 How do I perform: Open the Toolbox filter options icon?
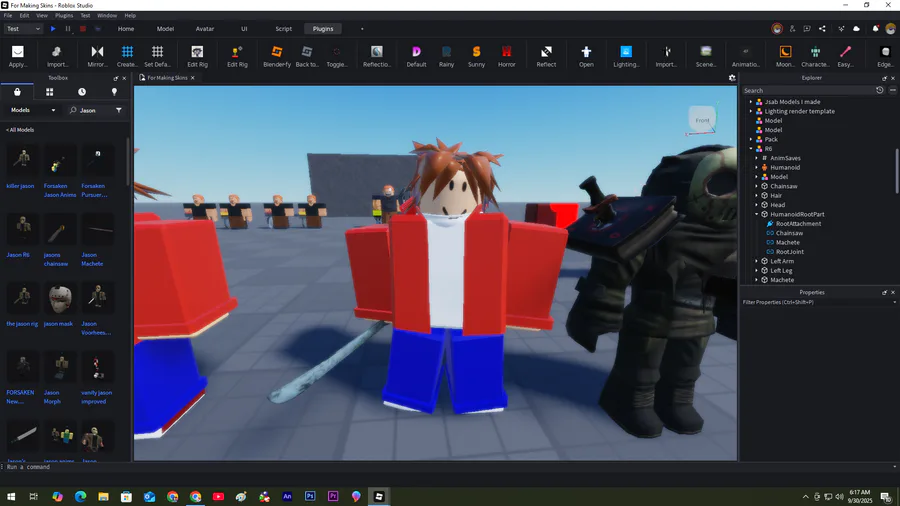pyautogui.click(x=119, y=110)
